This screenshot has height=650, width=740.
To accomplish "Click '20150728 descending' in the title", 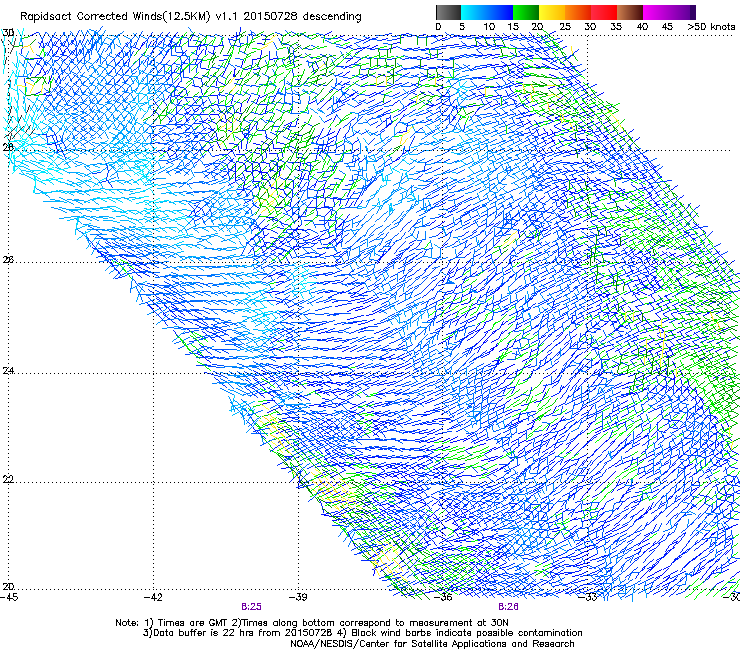I will 303,16.
